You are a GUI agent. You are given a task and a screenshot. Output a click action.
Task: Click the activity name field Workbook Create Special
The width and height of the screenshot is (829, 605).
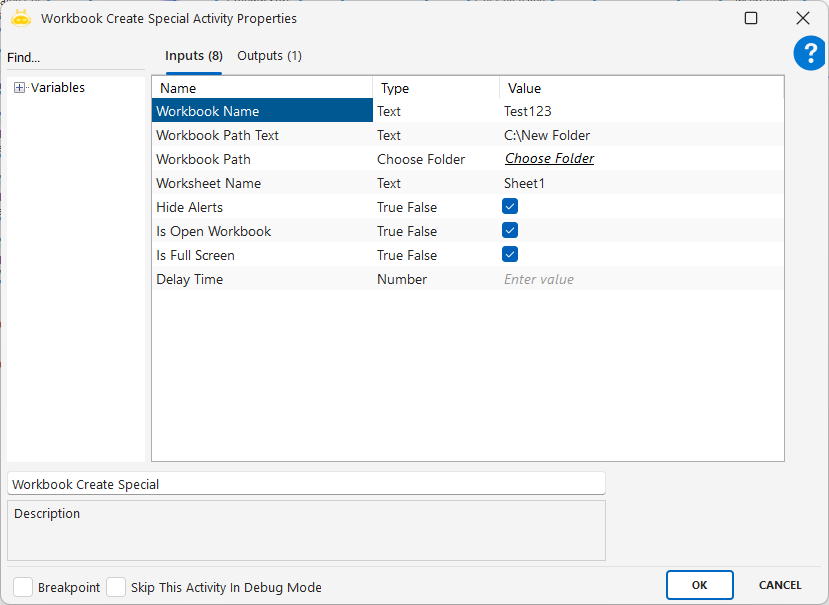[x=306, y=484]
